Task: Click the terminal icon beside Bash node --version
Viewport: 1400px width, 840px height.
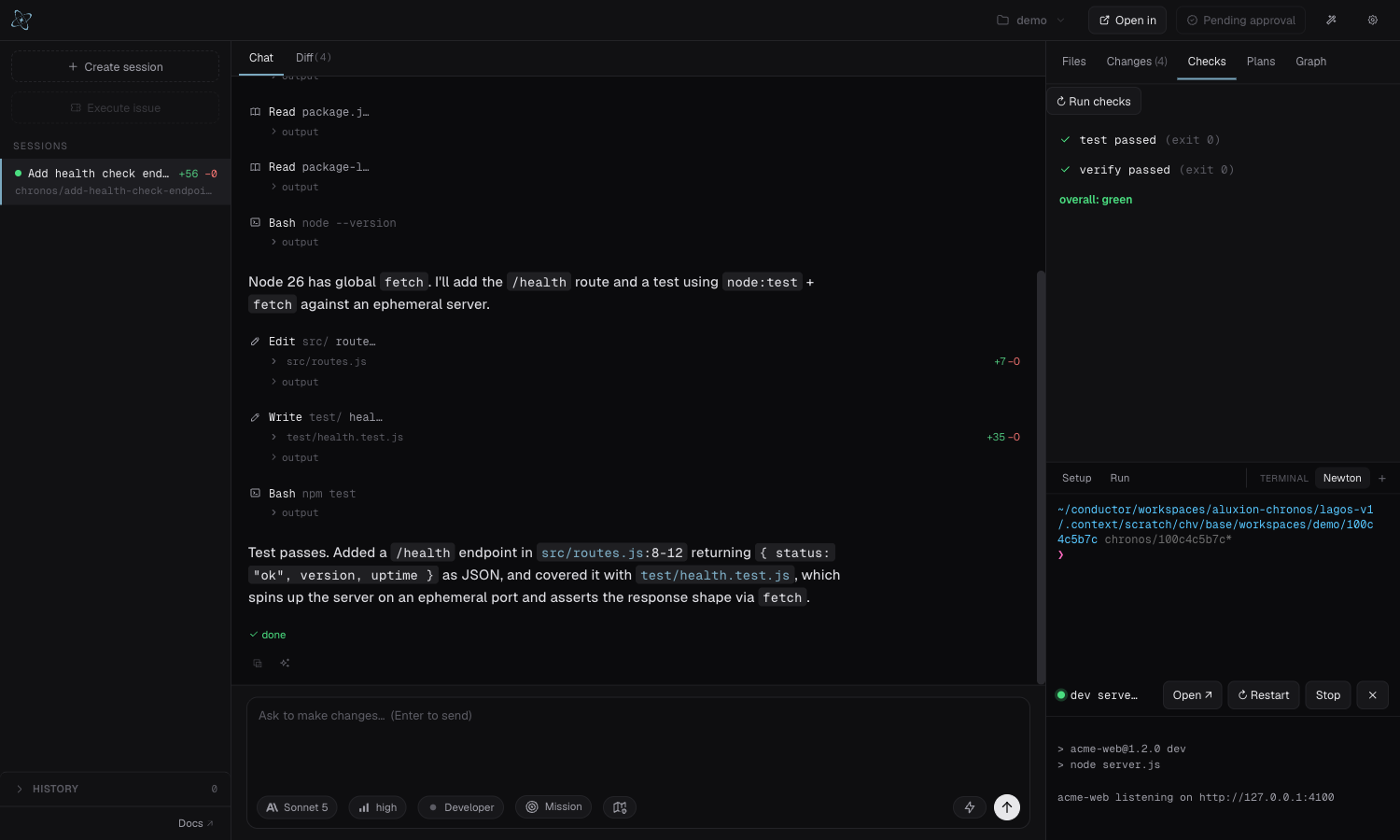Action: click(x=255, y=223)
